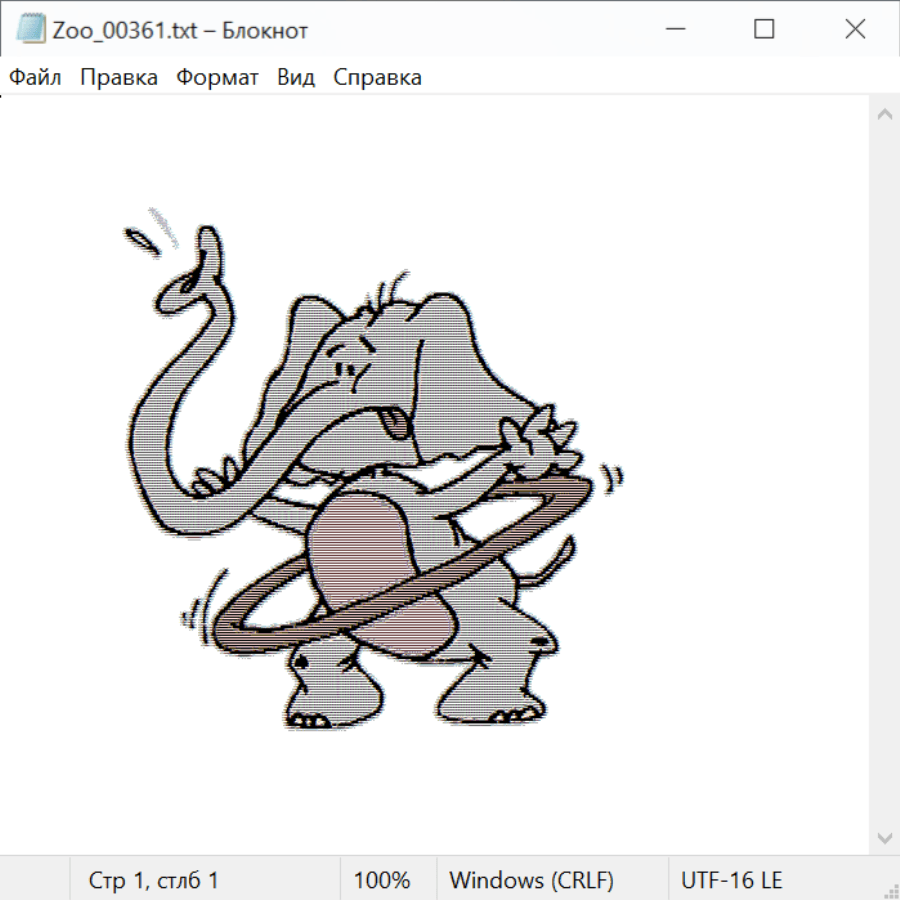Click the 100% zoom indicator

click(x=382, y=880)
